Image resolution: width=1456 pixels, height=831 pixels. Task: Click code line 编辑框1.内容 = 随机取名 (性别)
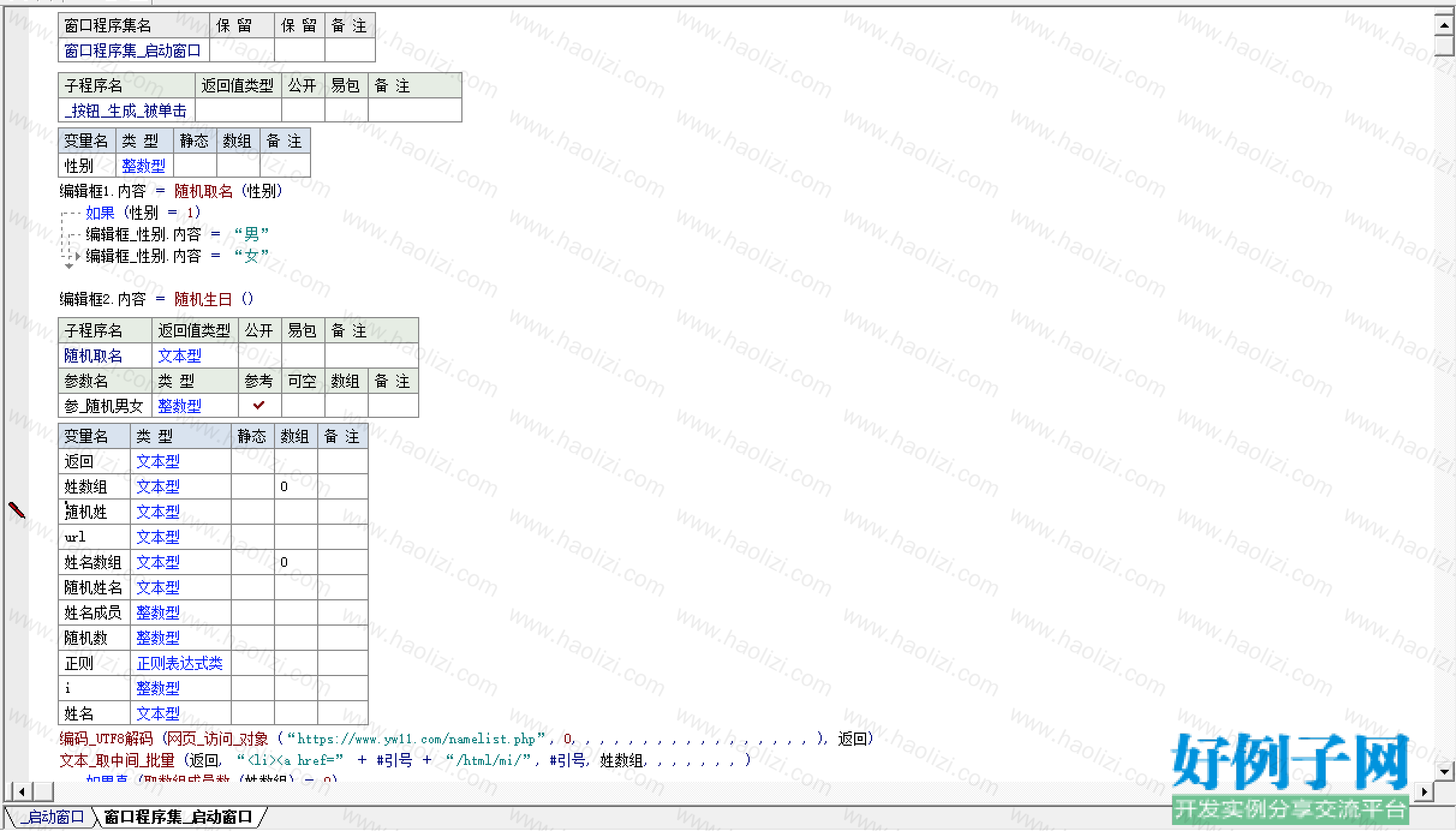coord(171,191)
